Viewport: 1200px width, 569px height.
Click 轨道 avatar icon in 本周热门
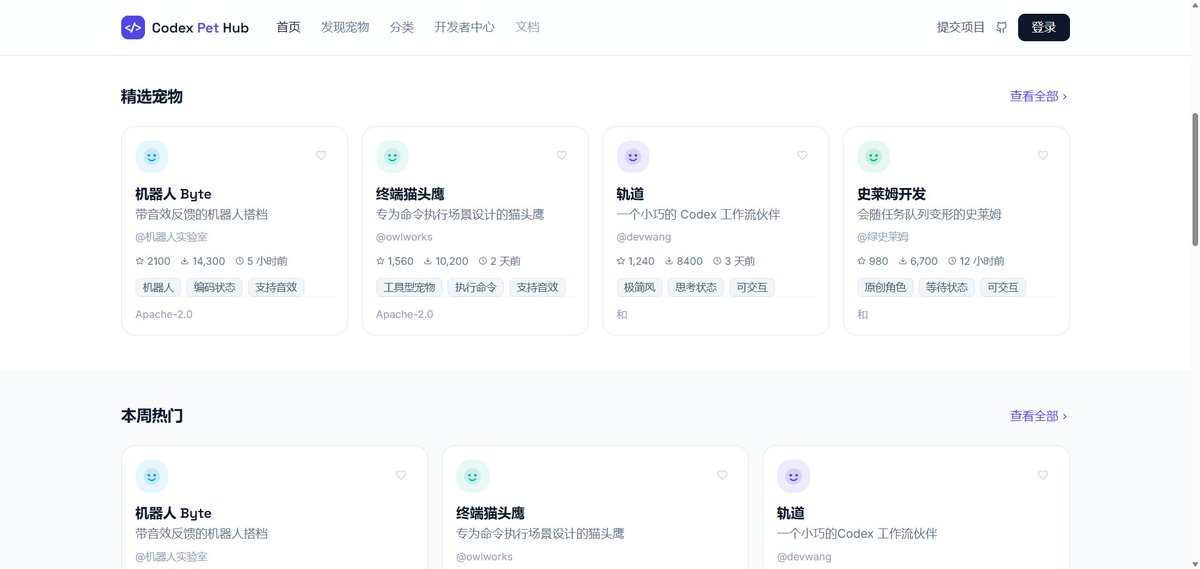793,476
